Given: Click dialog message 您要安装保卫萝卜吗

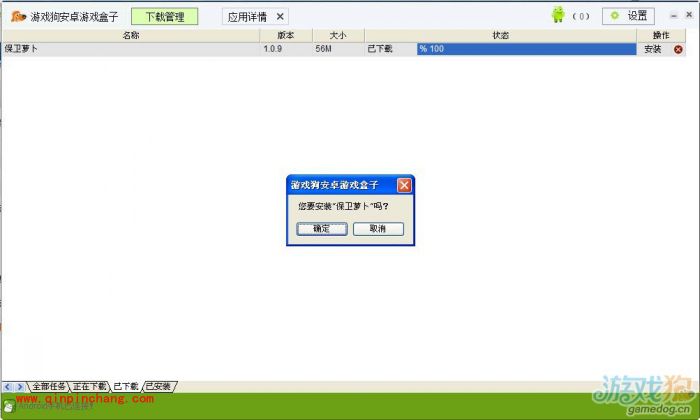Looking at the screenshot, I should coord(343,206).
